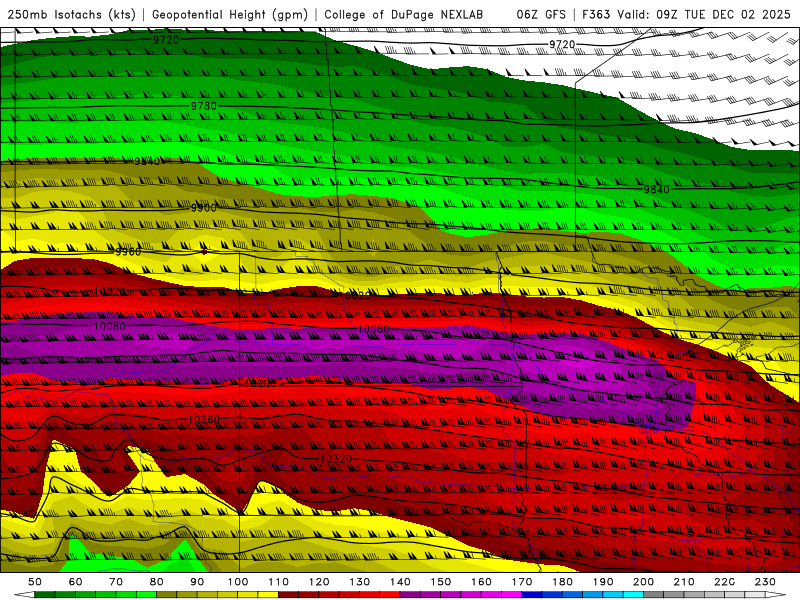
Task: Click the 230 value on the color scale
Action: tap(765, 582)
